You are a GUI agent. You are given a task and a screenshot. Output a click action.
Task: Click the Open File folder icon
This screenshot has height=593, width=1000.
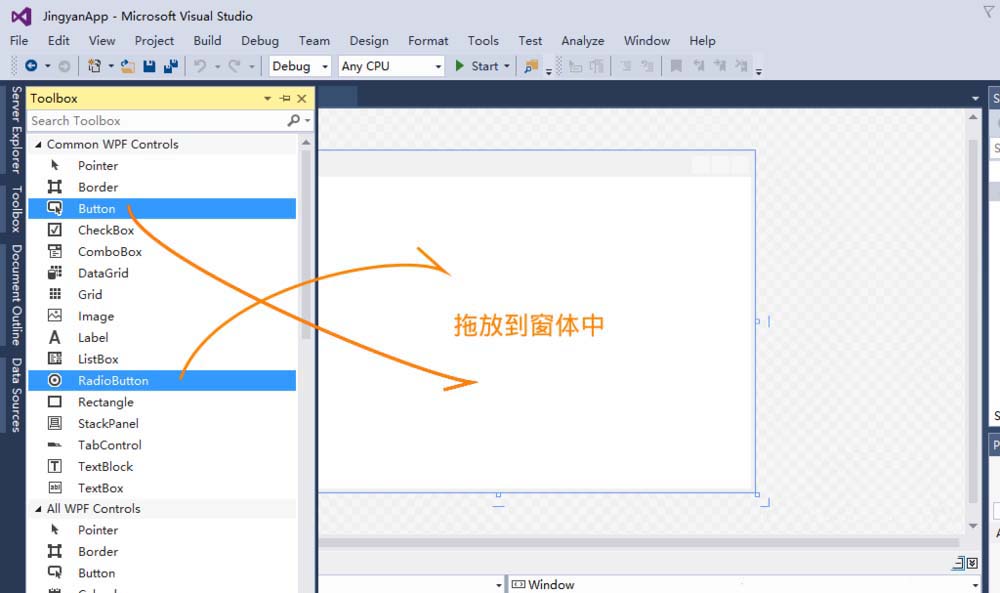coord(128,66)
